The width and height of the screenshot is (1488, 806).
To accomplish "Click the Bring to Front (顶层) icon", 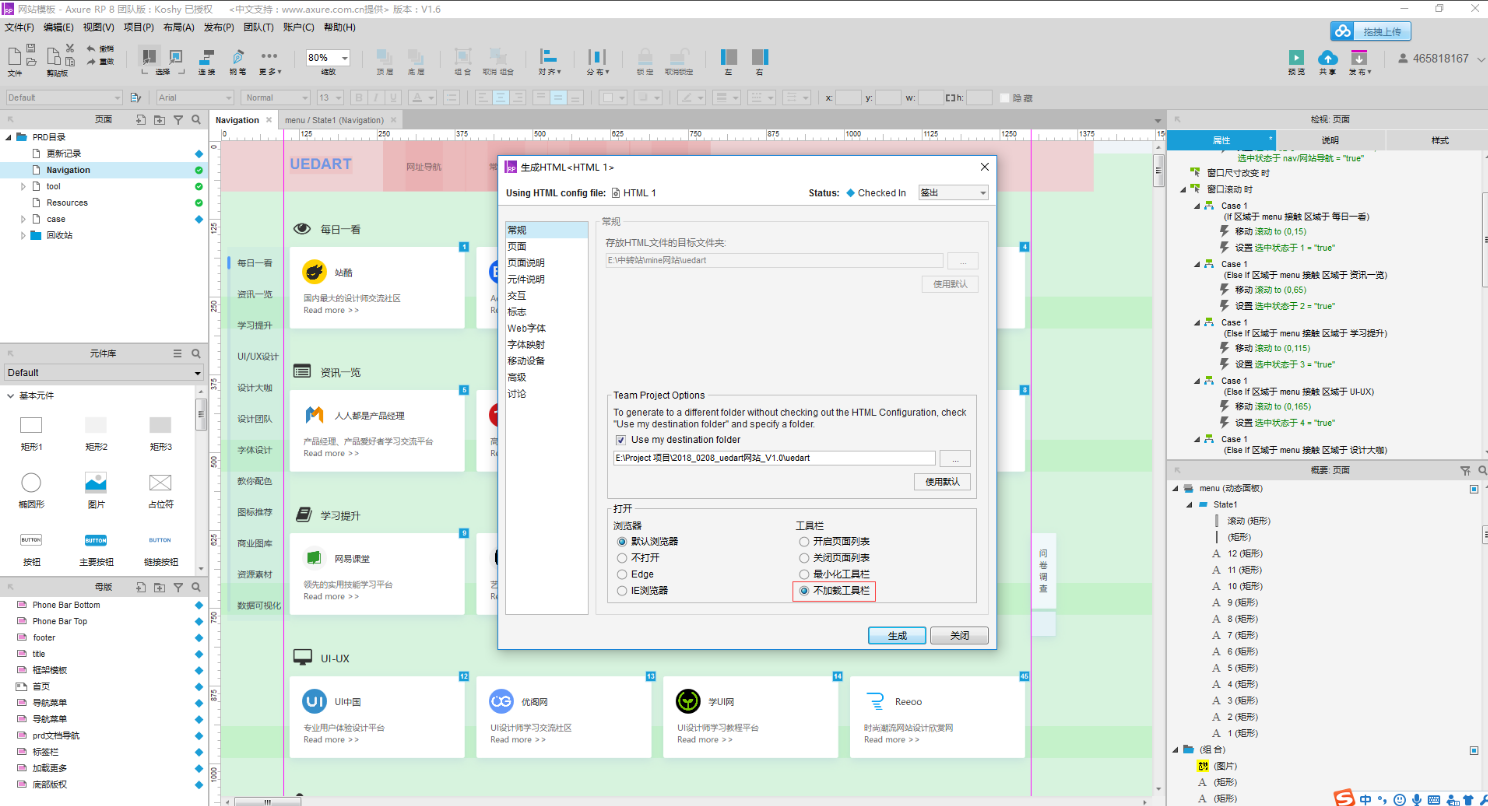I will pos(384,57).
